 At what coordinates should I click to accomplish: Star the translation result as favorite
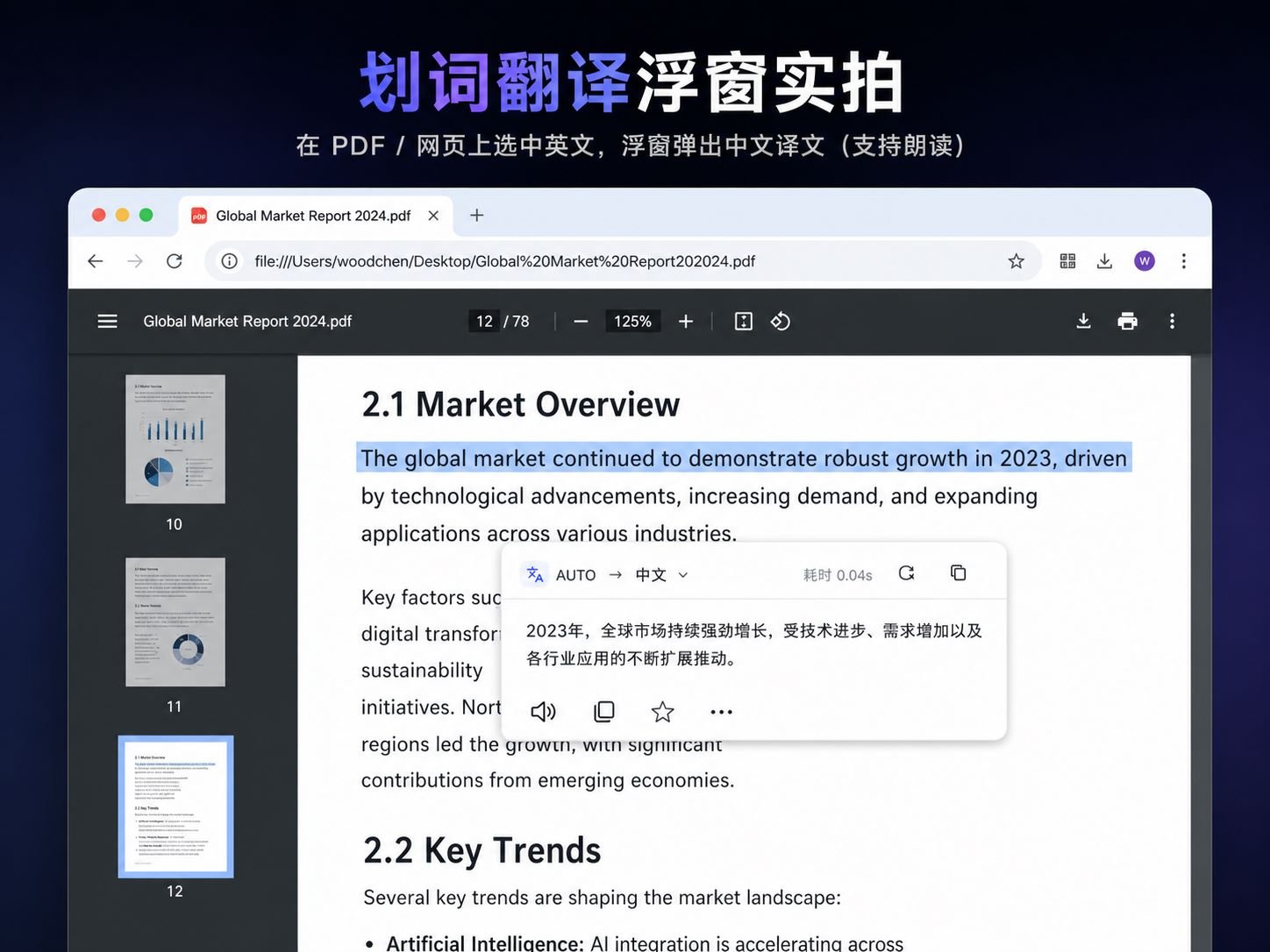(662, 712)
